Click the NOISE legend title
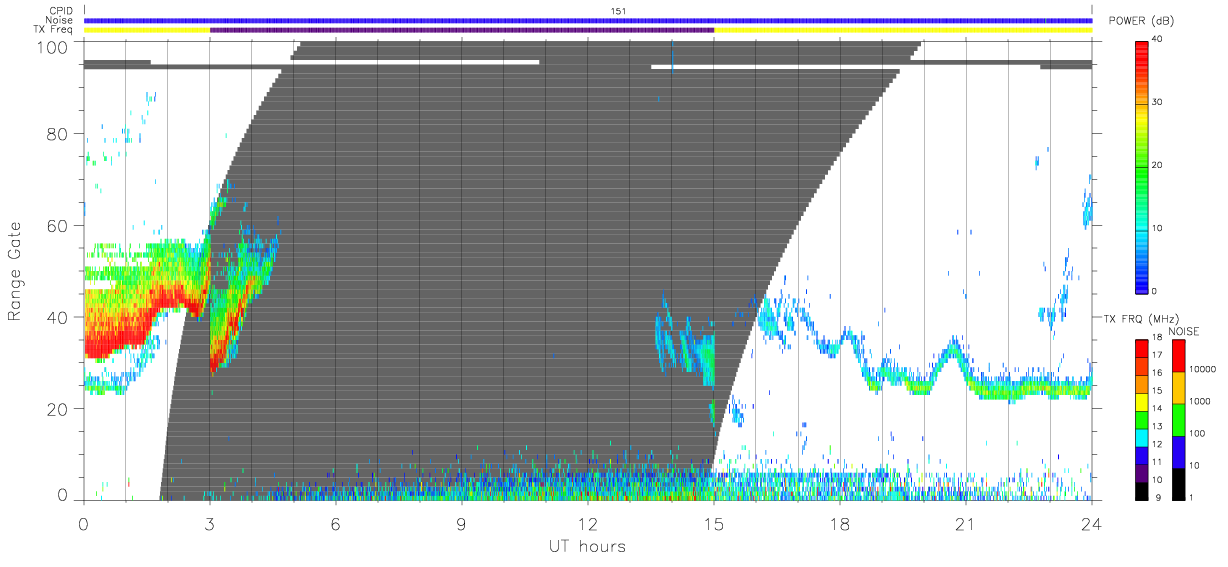The height and width of the screenshot is (567, 1228). [1183, 331]
